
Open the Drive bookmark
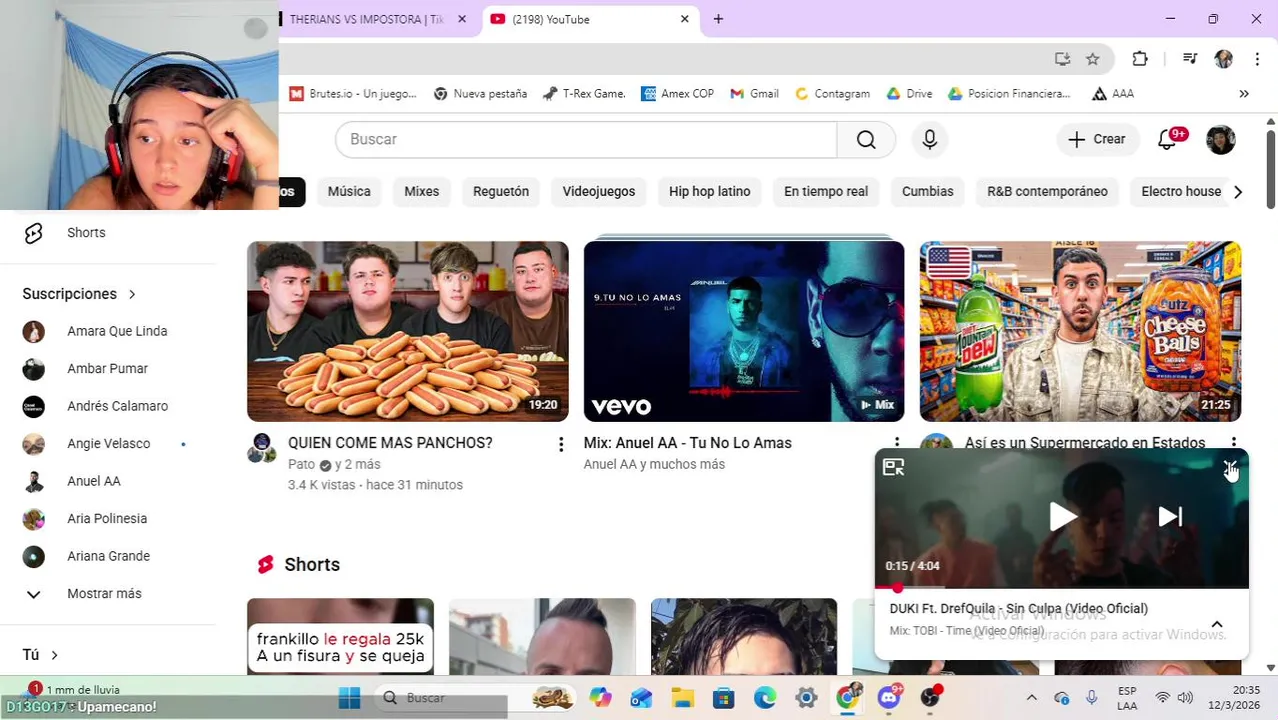click(x=909, y=94)
